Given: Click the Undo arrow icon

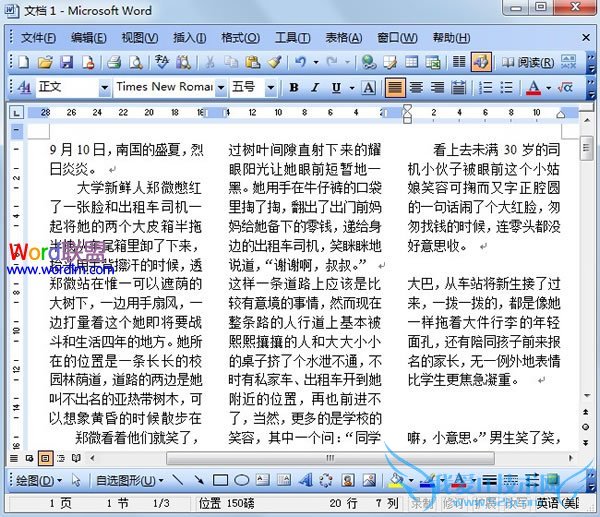Looking at the screenshot, I should pos(301,62).
